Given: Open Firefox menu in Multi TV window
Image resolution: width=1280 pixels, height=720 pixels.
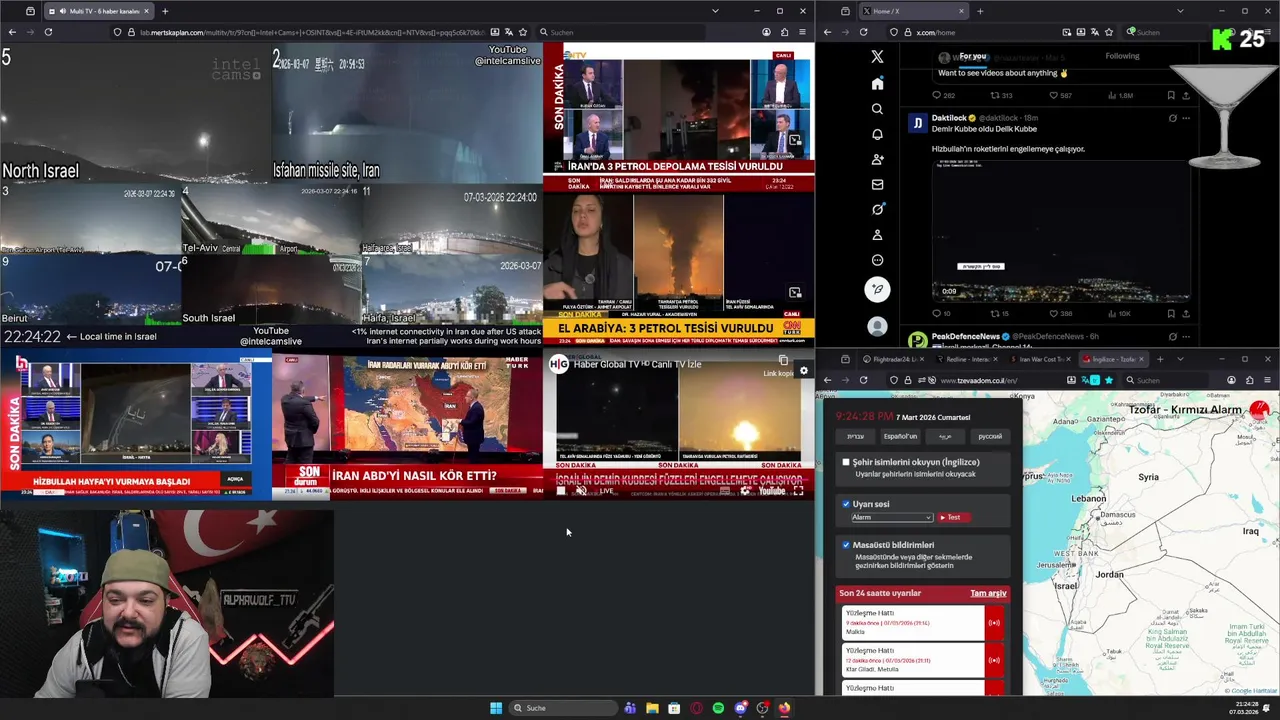Looking at the screenshot, I should pos(802,32).
